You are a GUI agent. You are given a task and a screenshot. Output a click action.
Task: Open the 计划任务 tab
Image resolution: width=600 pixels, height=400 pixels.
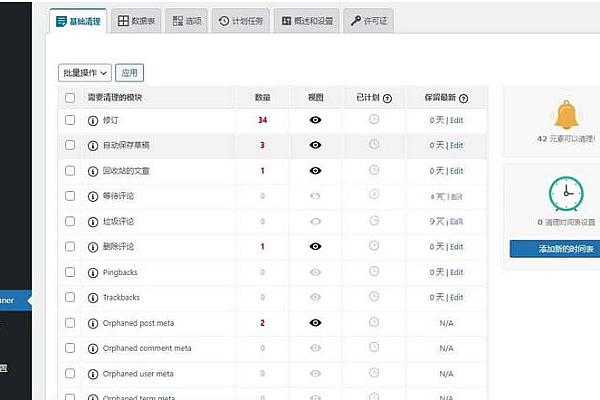tap(241, 21)
